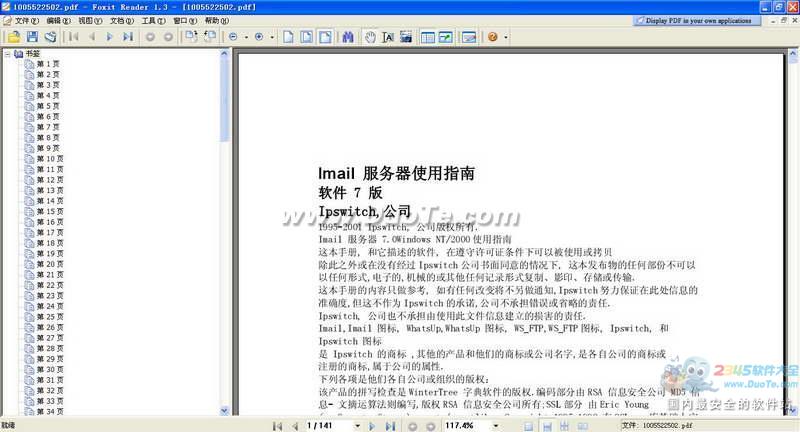The image size is (800, 432).
Task: Click the Save disk icon
Action: tap(32, 37)
